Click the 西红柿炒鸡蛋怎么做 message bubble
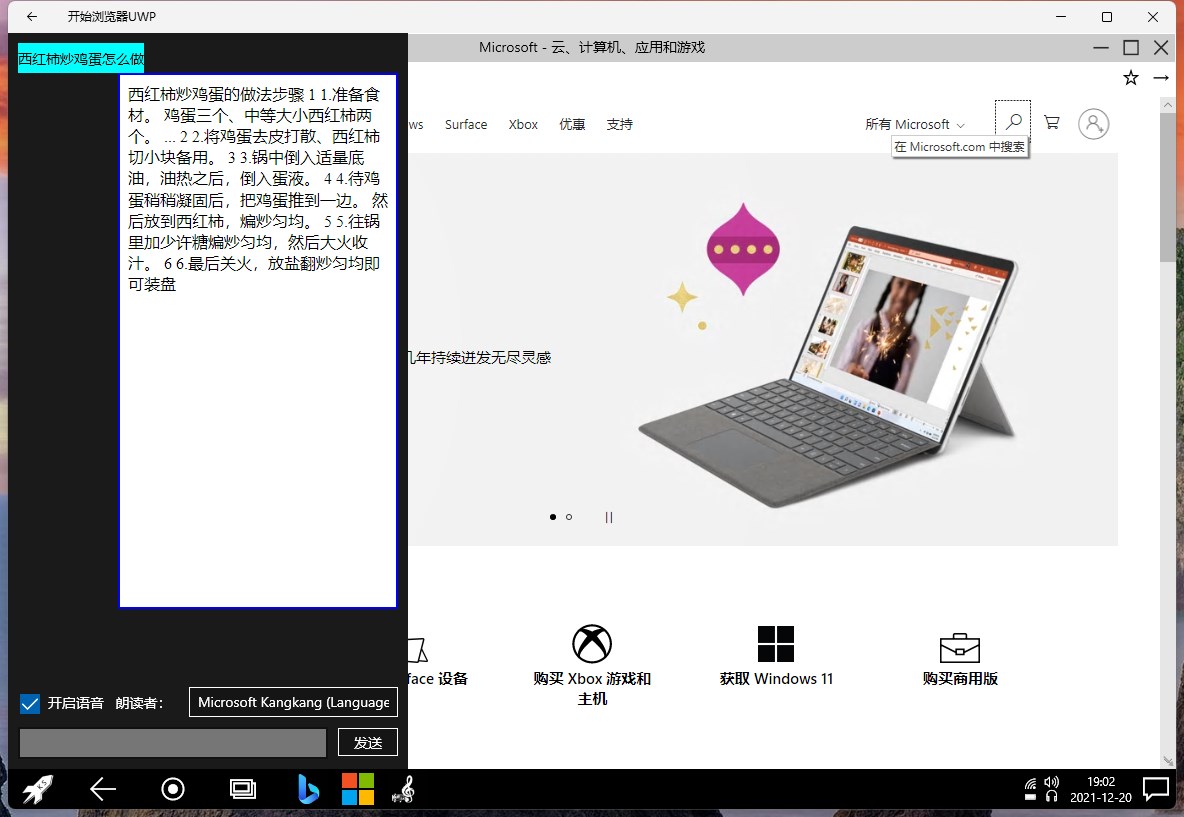Viewport: 1184px width, 817px height. (81, 58)
